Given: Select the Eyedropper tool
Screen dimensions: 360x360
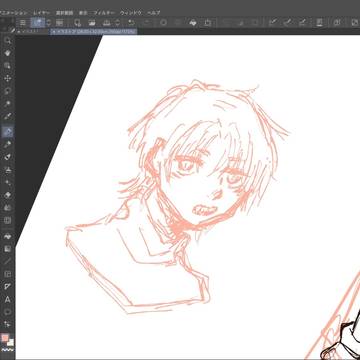Looking at the screenshot, I should tap(8, 116).
